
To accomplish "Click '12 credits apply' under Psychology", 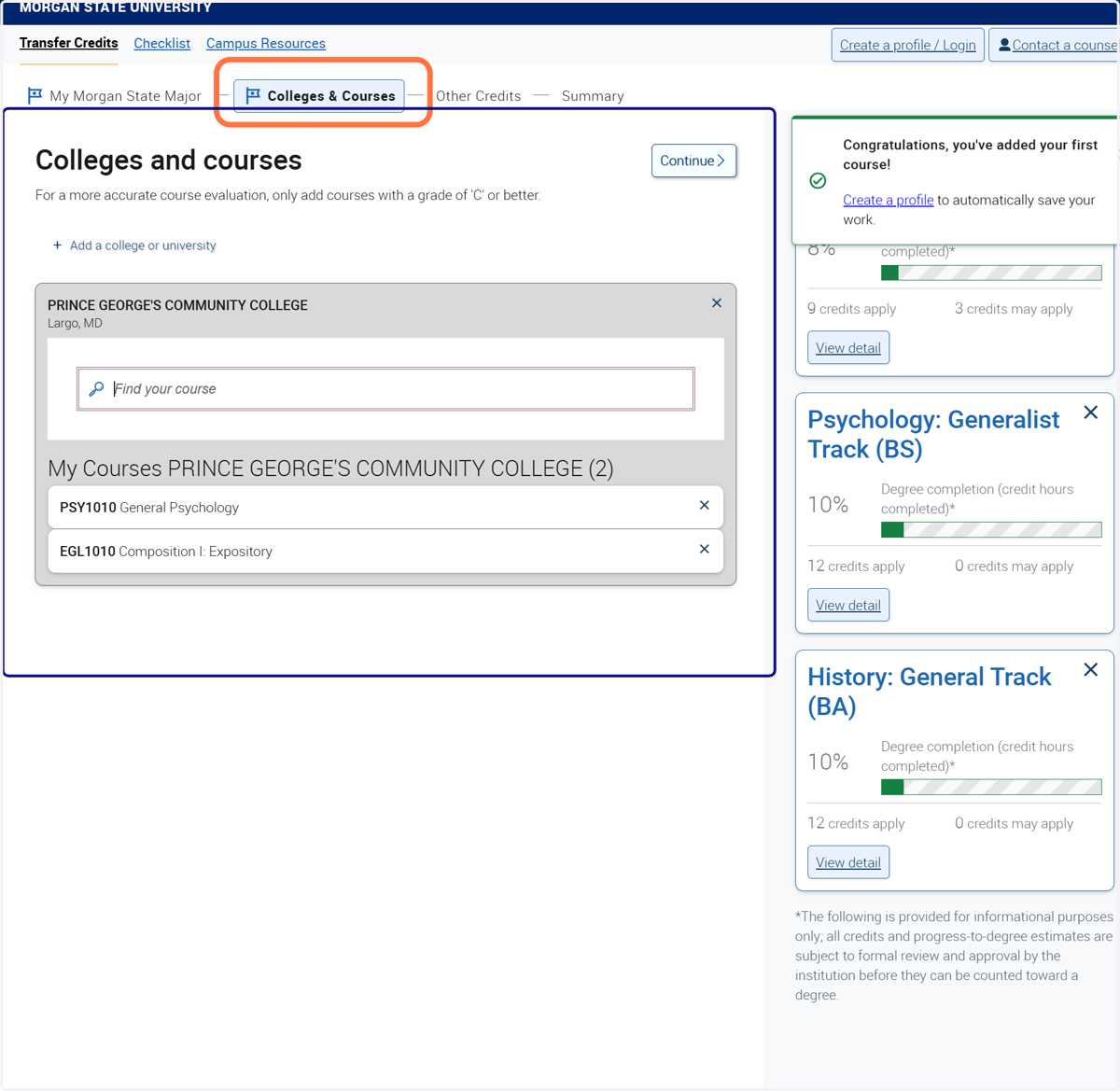I will coord(856,566).
